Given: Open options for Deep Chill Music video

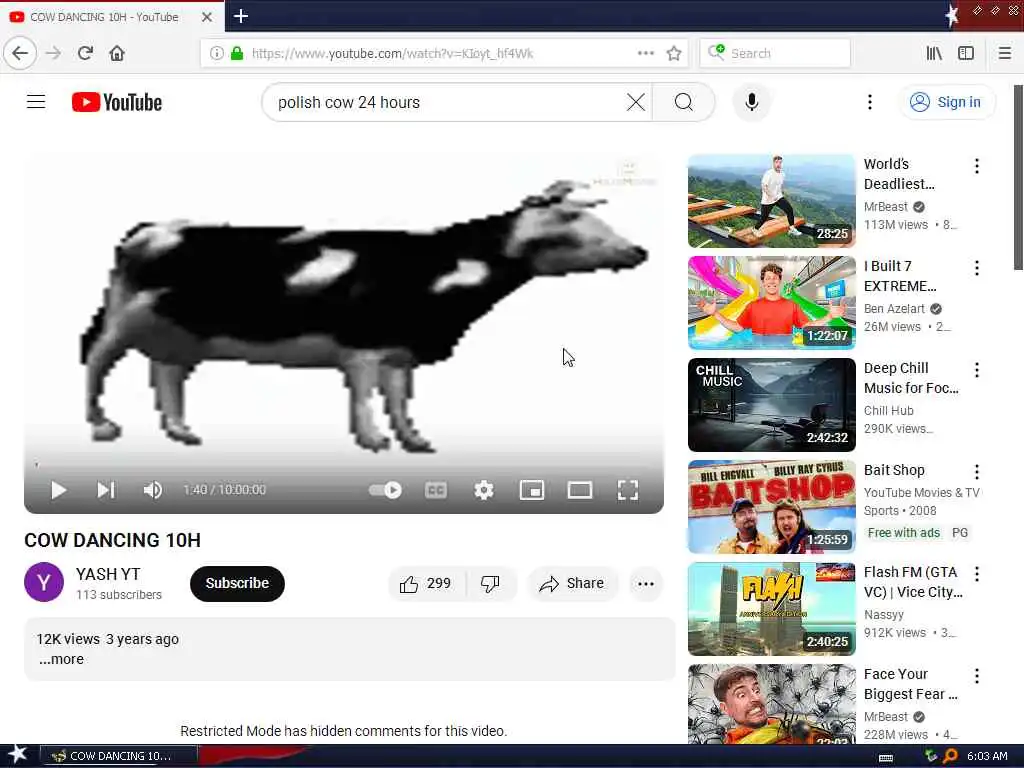Looking at the screenshot, I should click(976, 370).
